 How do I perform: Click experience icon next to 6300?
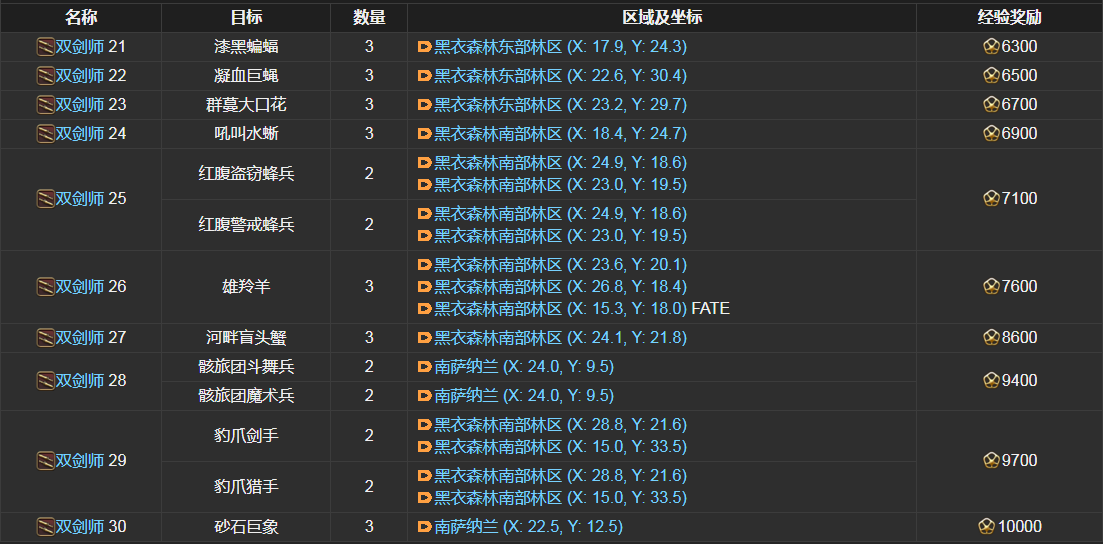(x=991, y=47)
